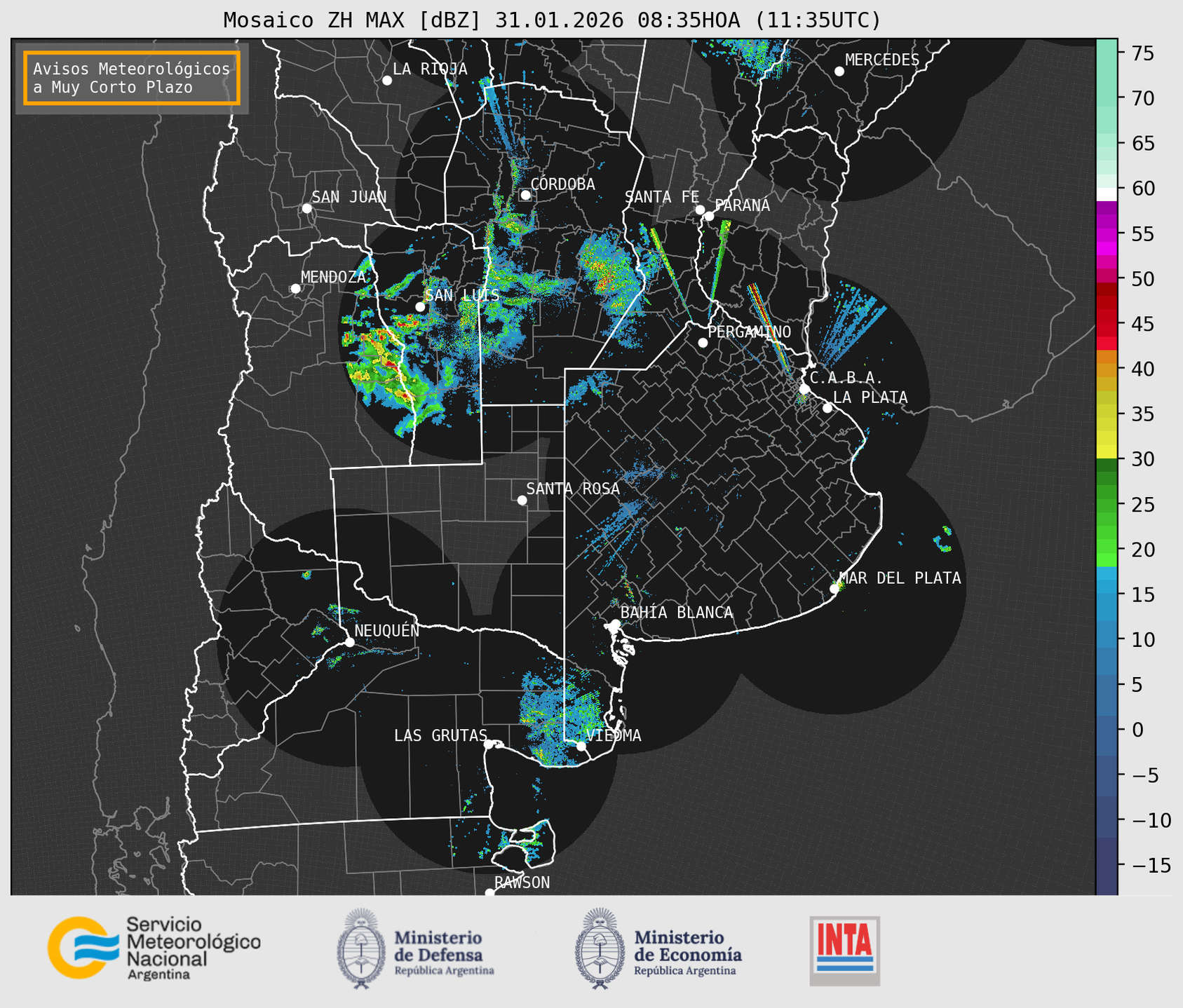Click the LA PLATA city marker dot
The image size is (1183, 1008).
[x=827, y=408]
